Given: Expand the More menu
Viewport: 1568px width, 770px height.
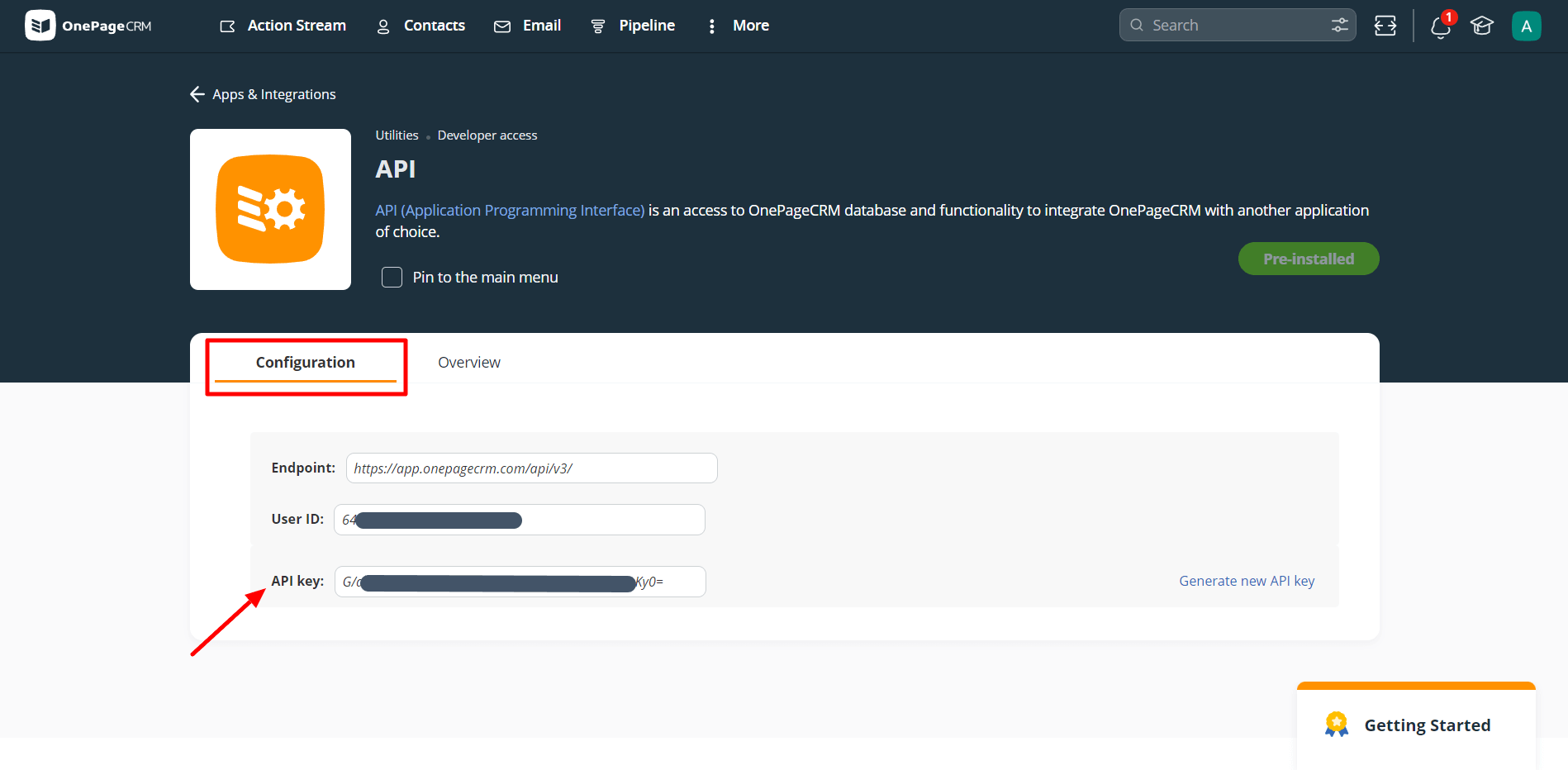Looking at the screenshot, I should click(x=738, y=26).
